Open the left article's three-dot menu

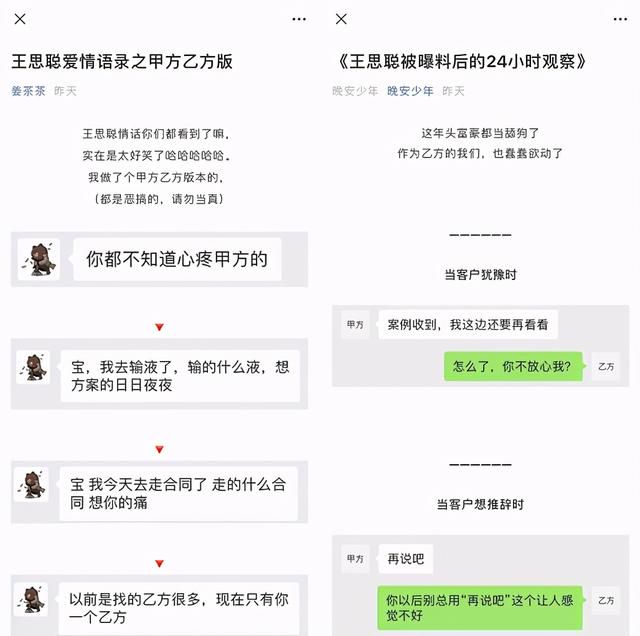pos(299,19)
